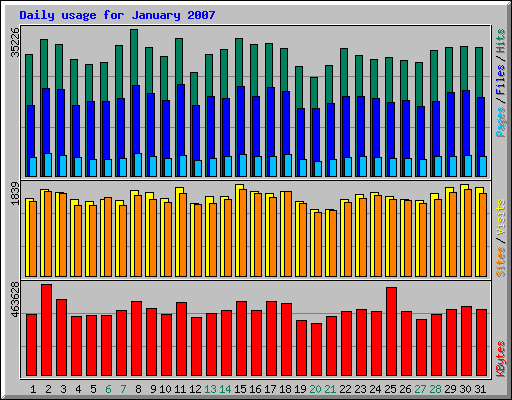Select green weekend day label 28
Image resolution: width=512 pixels, height=400 pixels.
435,389
